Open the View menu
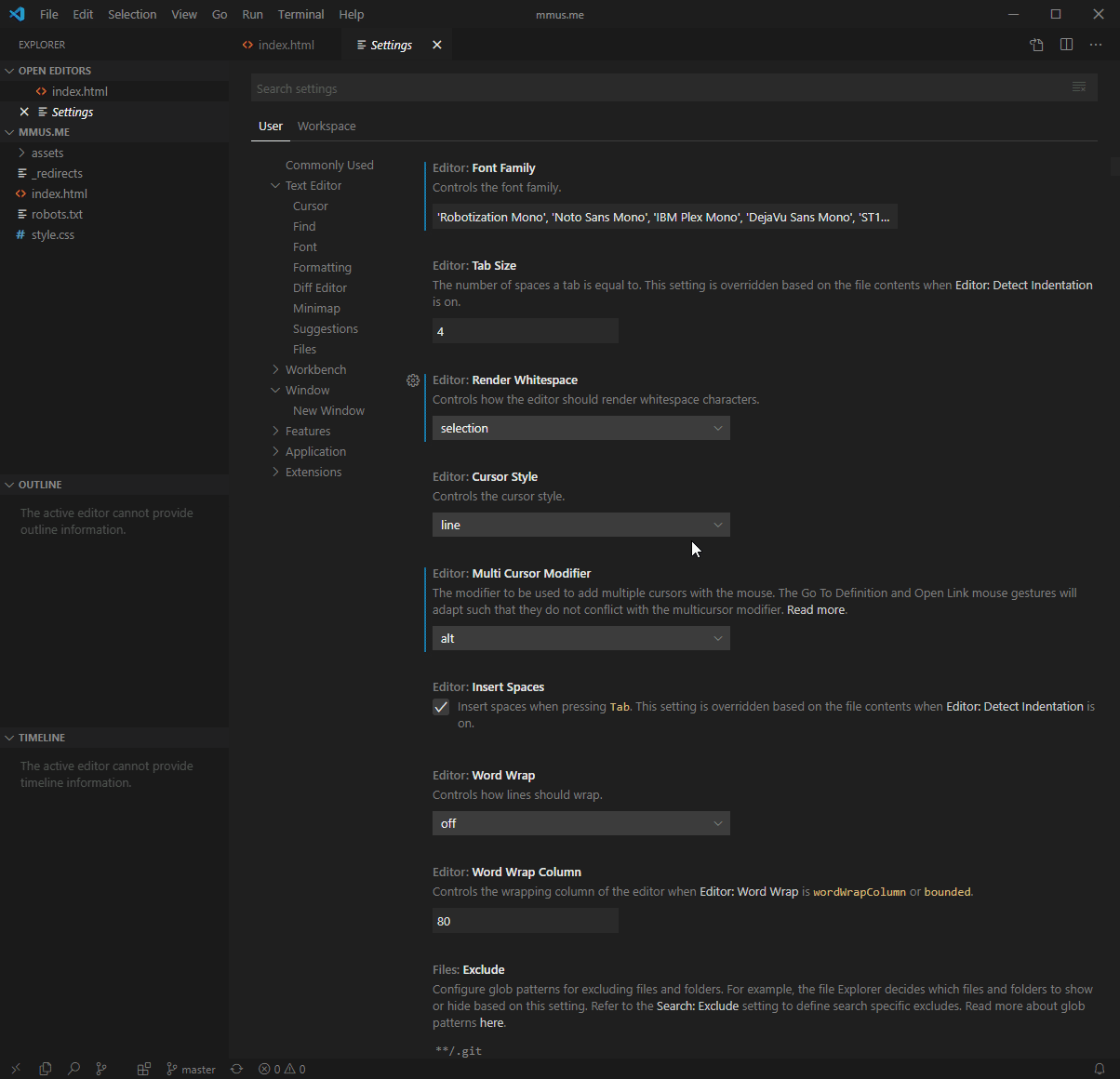This screenshot has width=1120, height=1079. pos(184,14)
